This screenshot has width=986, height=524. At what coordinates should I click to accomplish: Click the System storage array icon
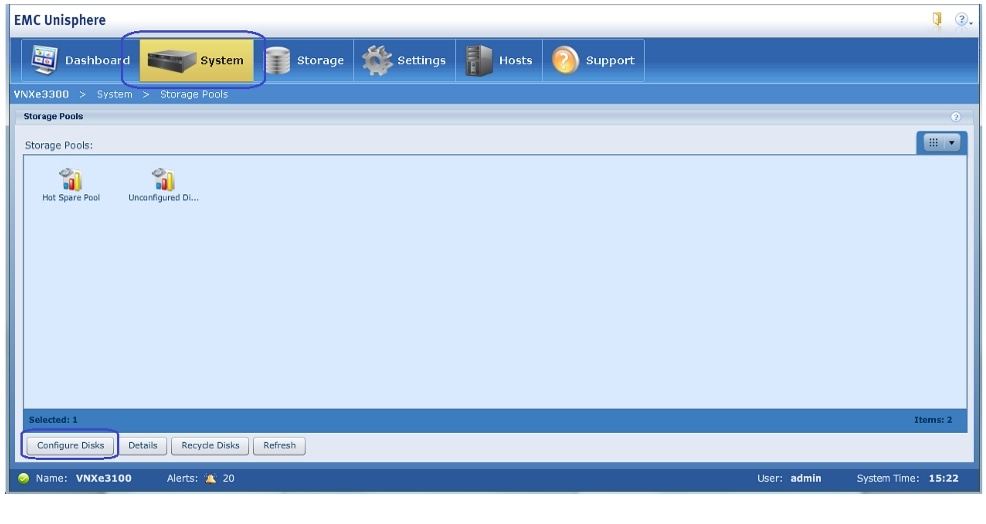click(171, 61)
